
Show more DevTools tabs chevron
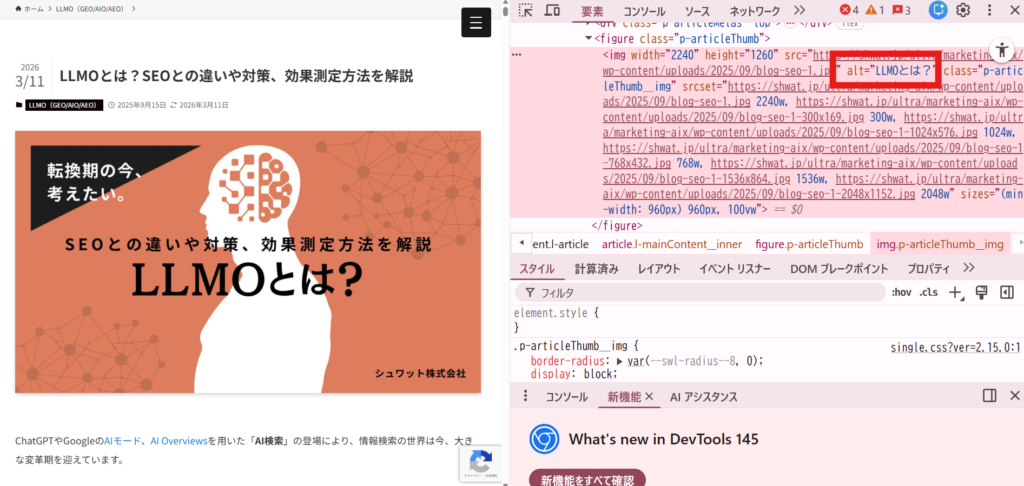click(799, 10)
